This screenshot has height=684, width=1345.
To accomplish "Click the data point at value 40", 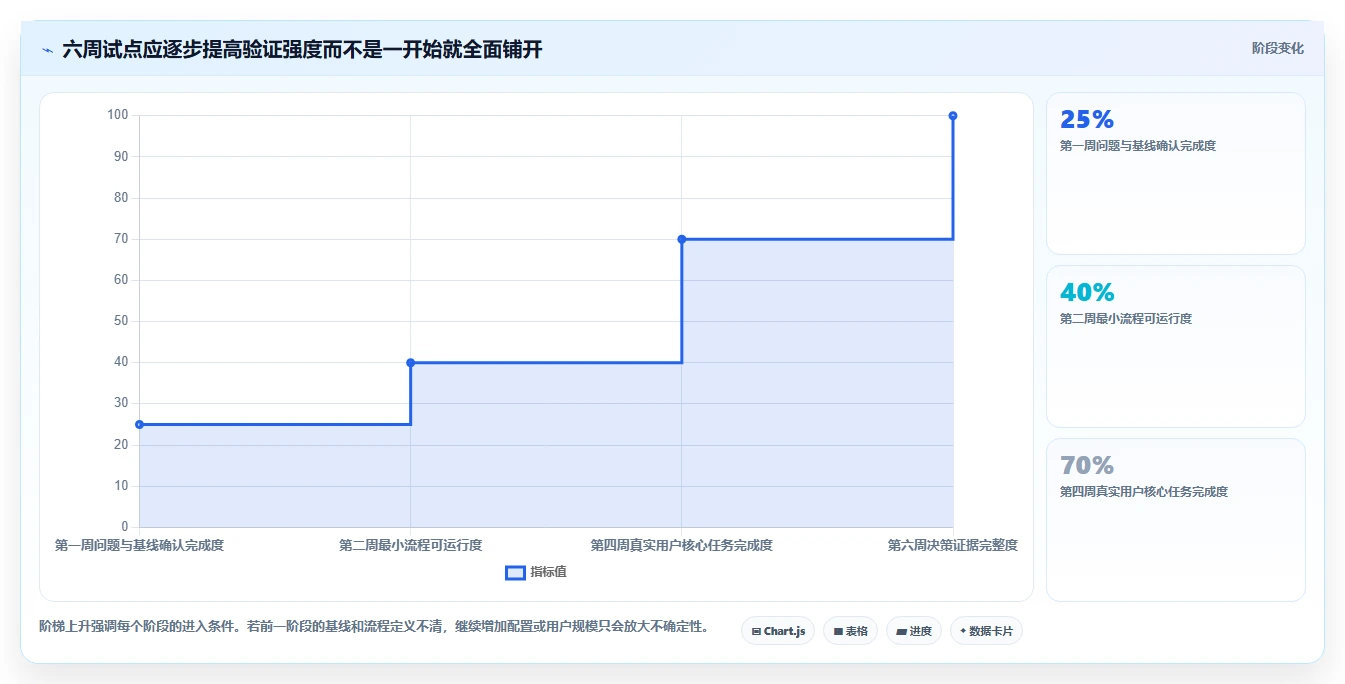I will point(411,363).
